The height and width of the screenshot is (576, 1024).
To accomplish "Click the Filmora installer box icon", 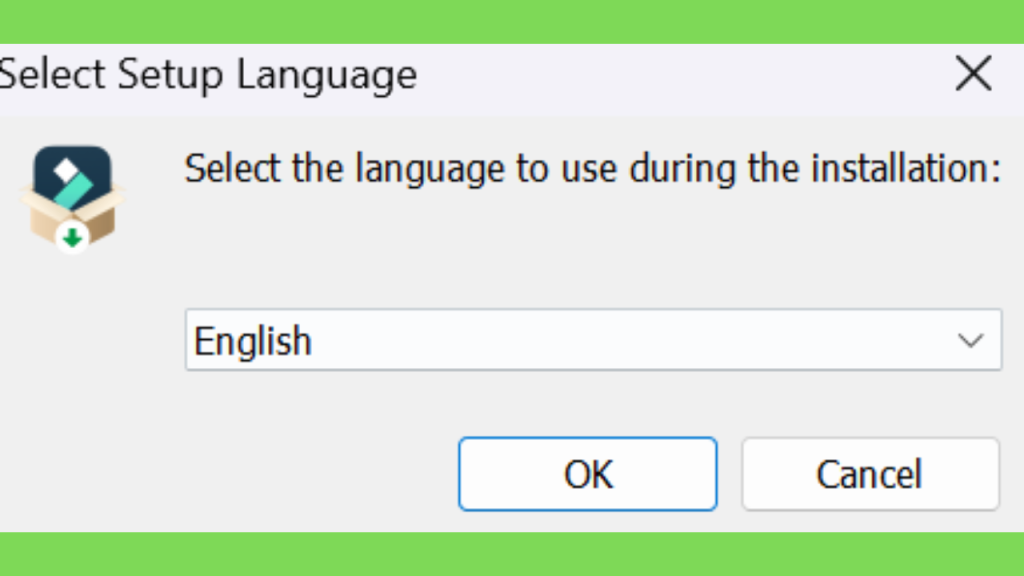I will 72,199.
